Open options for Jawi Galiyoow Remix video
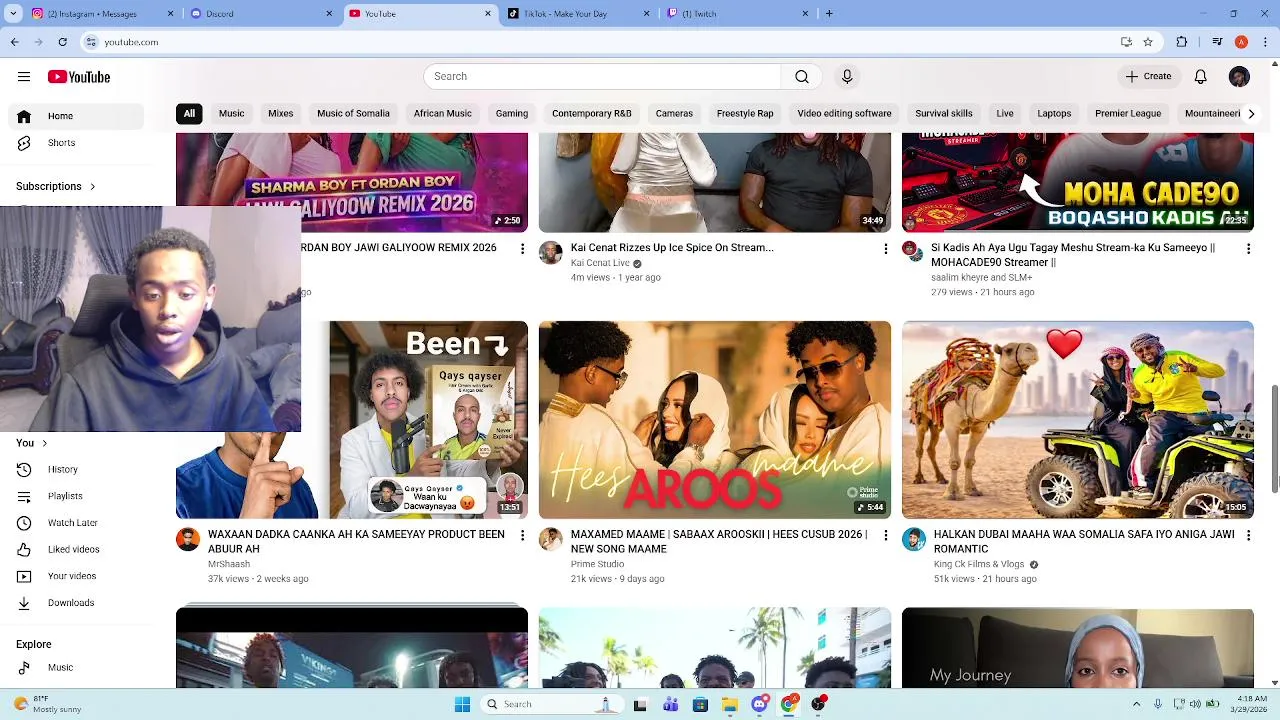Screen dimensions: 1280x720 [x=522, y=248]
